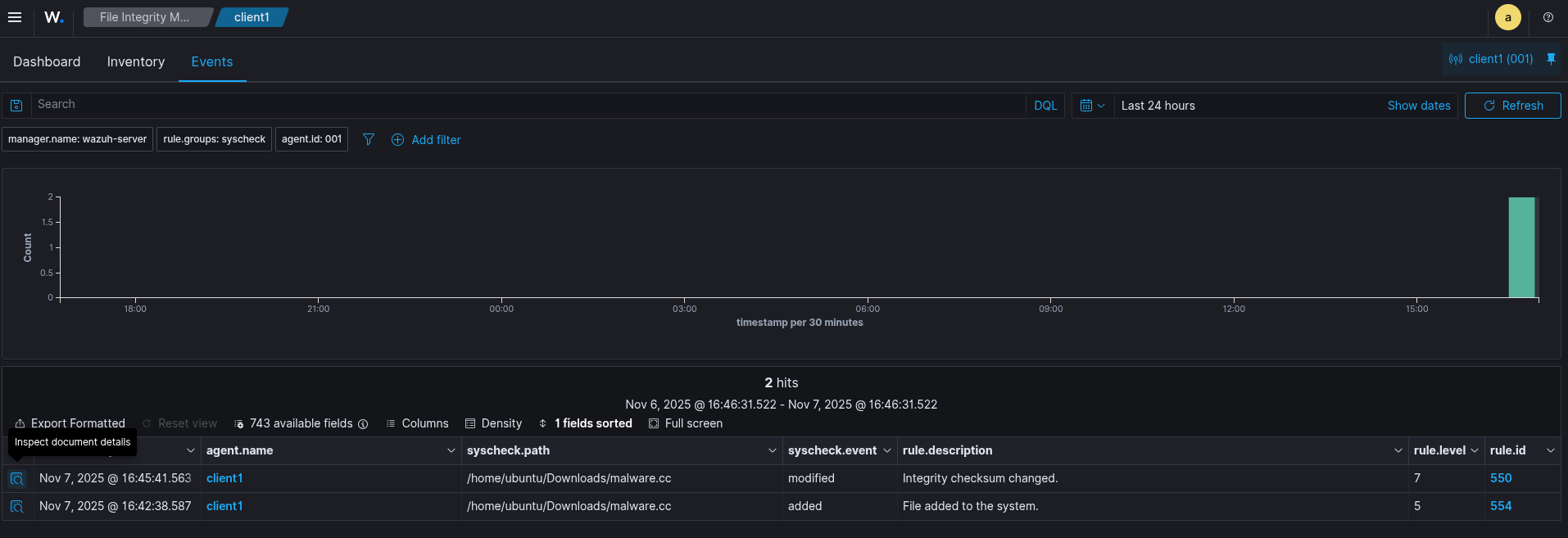The height and width of the screenshot is (538, 1568).
Task: Expand the syscheck.event column menu
Action: (x=886, y=450)
